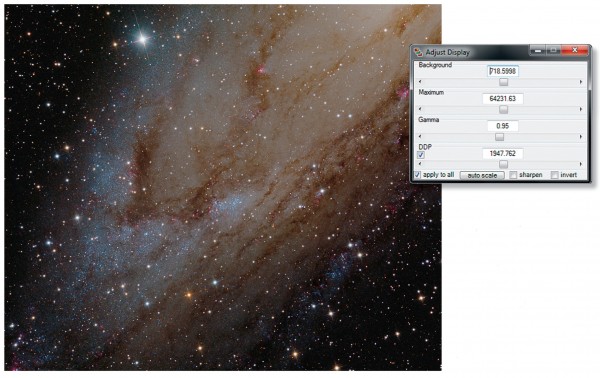Click the left arrow of Background slider
This screenshot has height=378, width=600.
(x=420, y=82)
